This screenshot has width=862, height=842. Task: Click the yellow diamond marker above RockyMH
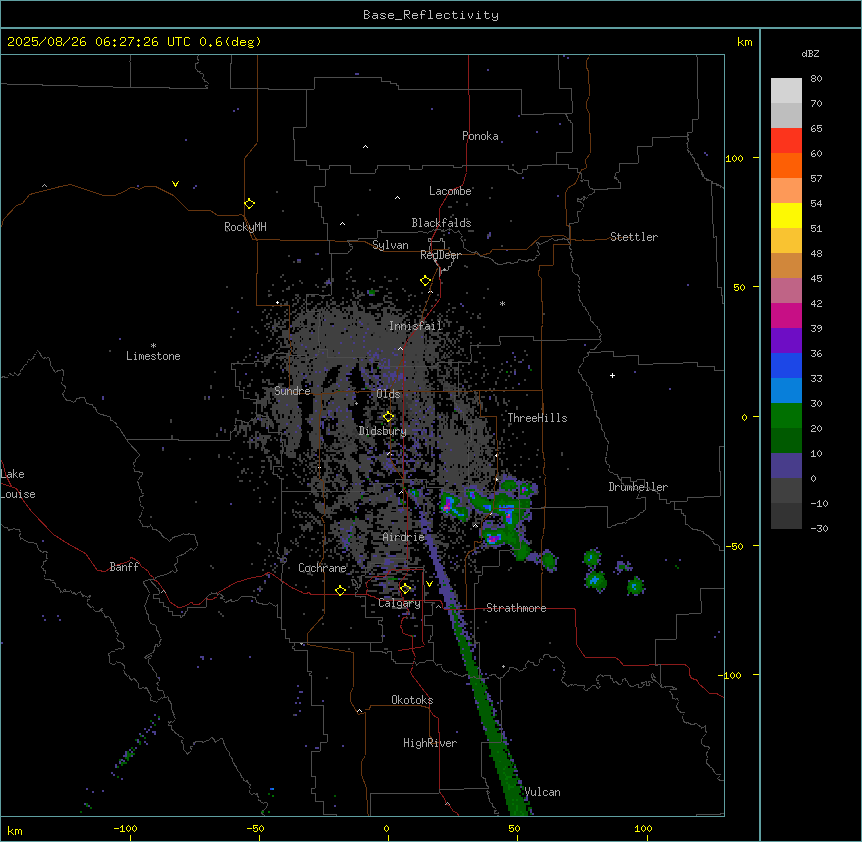click(x=249, y=204)
